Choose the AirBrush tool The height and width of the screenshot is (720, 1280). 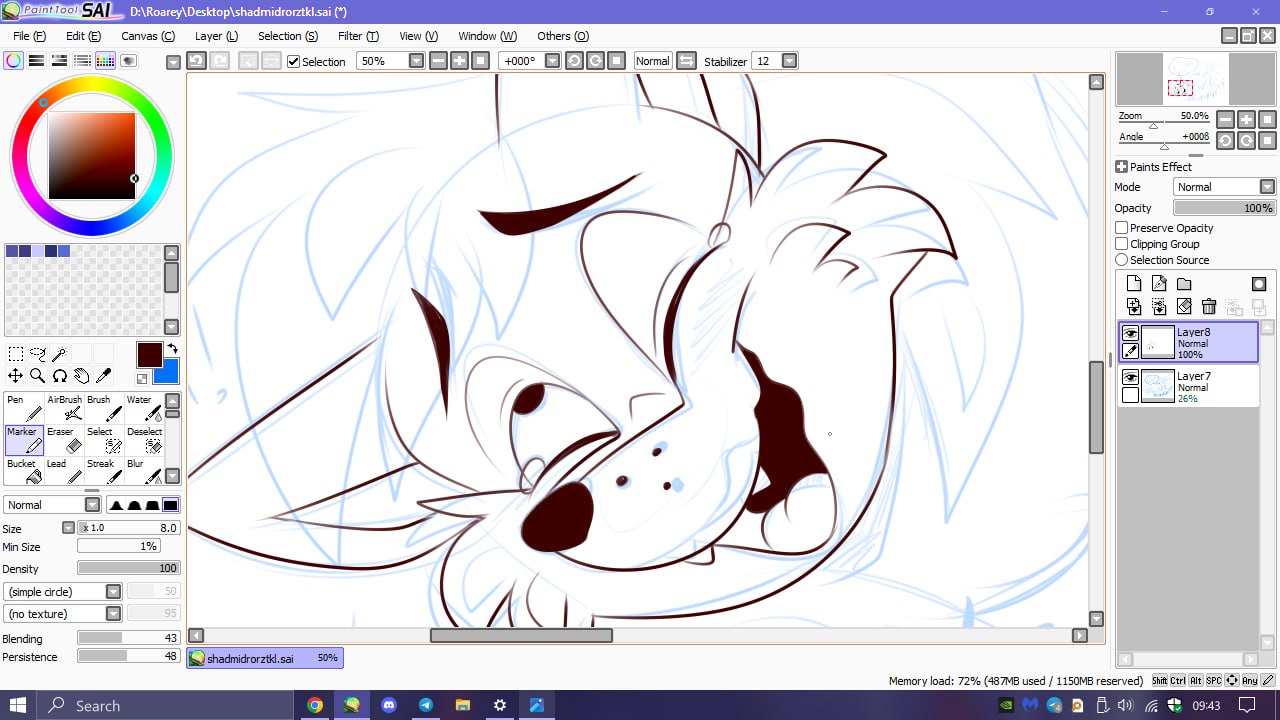[66, 407]
